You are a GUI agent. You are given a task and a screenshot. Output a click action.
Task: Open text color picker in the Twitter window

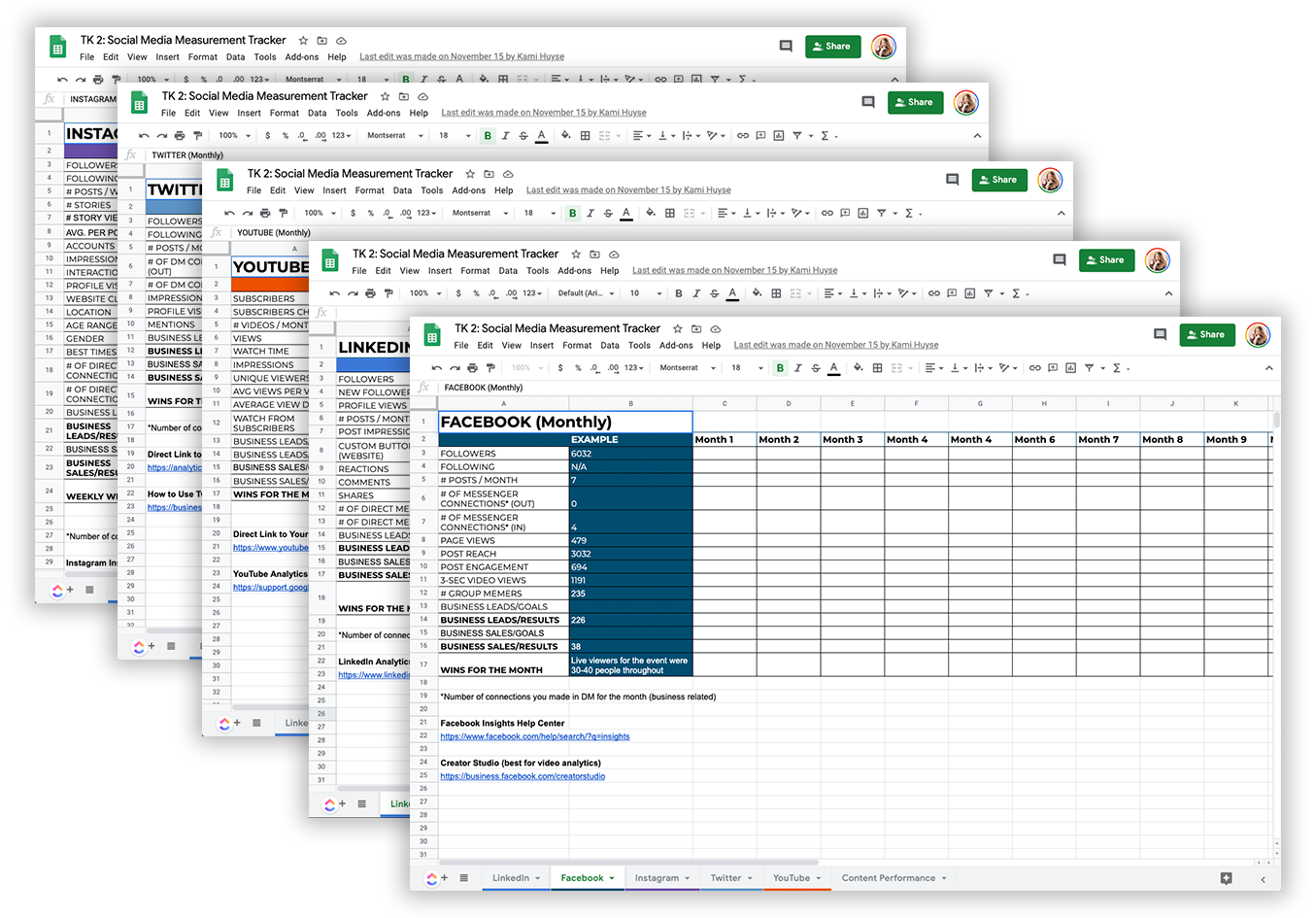click(541, 136)
